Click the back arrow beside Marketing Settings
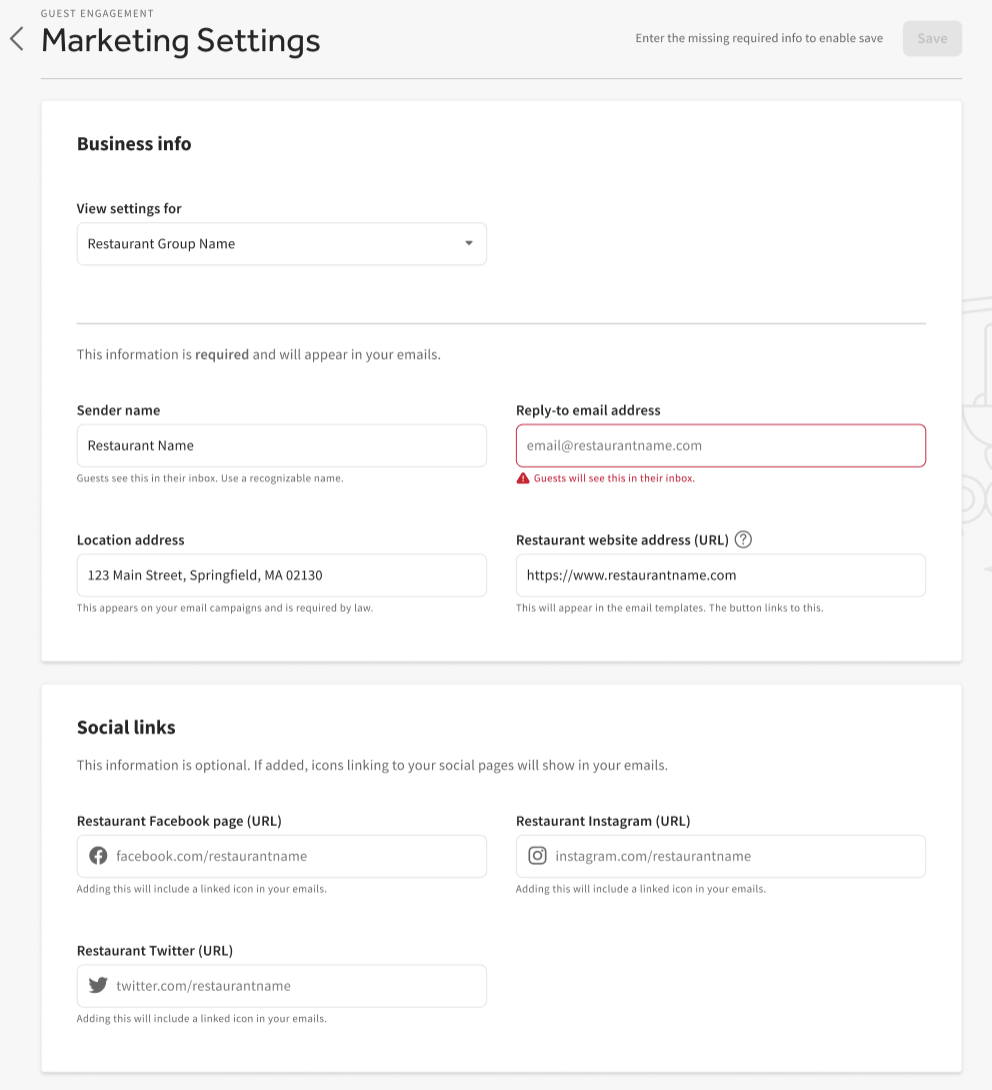992x1090 pixels. click(x=16, y=40)
